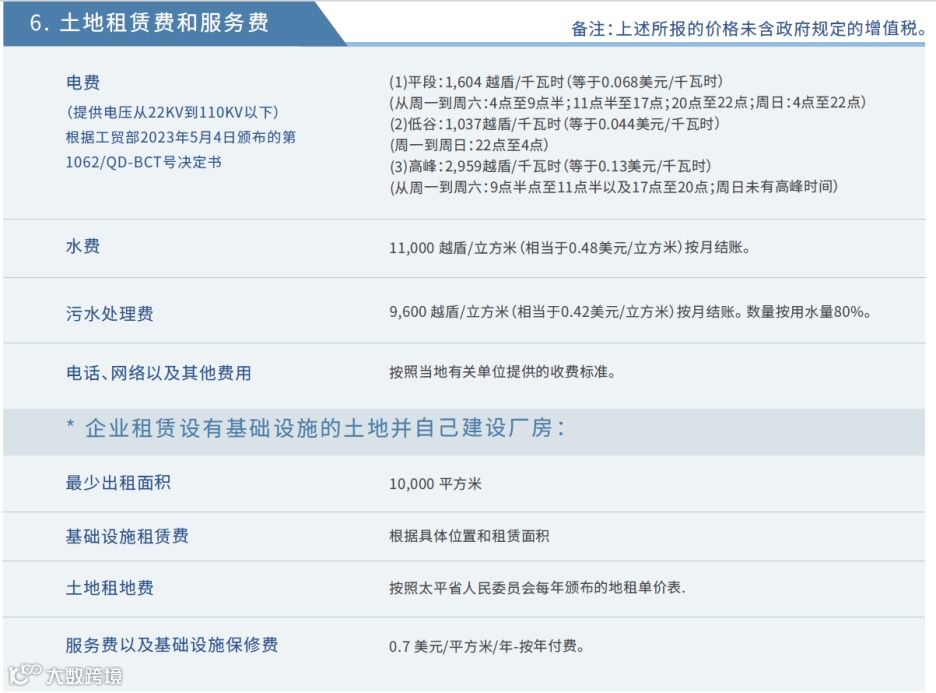Click the line starting '(从周一到周六:9点半点至11点半'
Image resolution: width=936 pixels, height=693 pixels.
pyautogui.click(x=614, y=187)
